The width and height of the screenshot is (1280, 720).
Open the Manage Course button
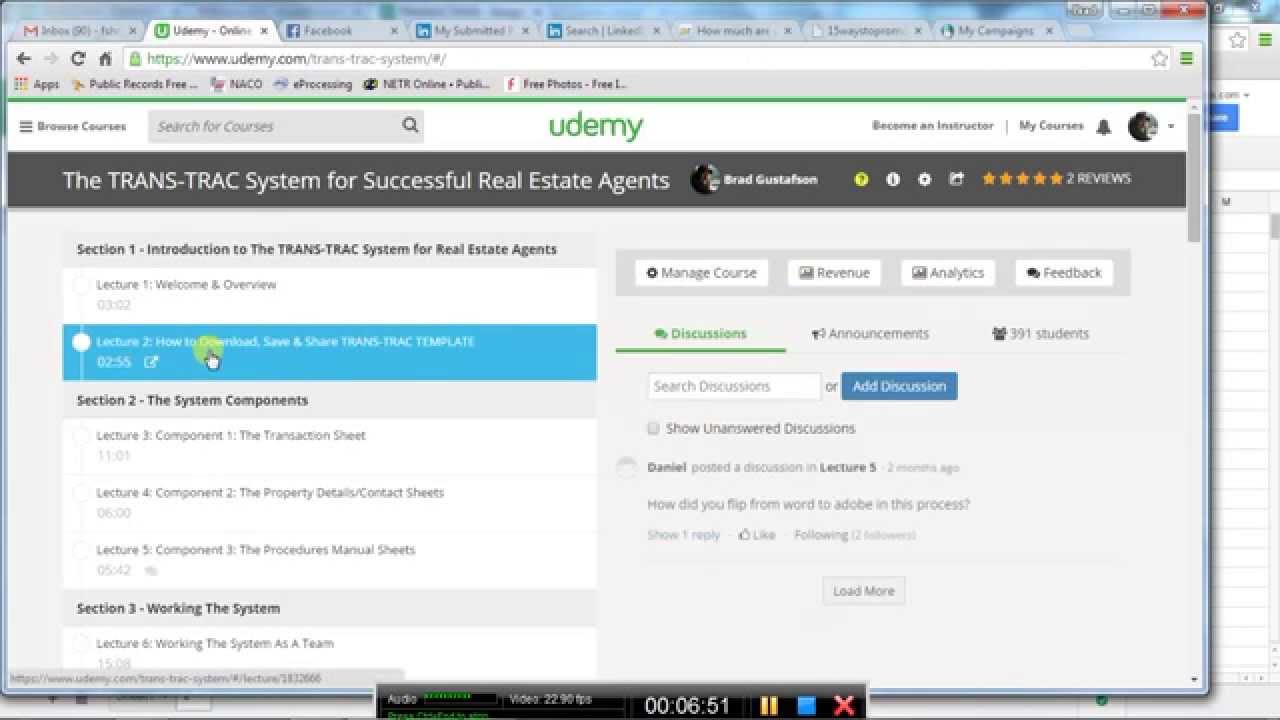point(702,273)
